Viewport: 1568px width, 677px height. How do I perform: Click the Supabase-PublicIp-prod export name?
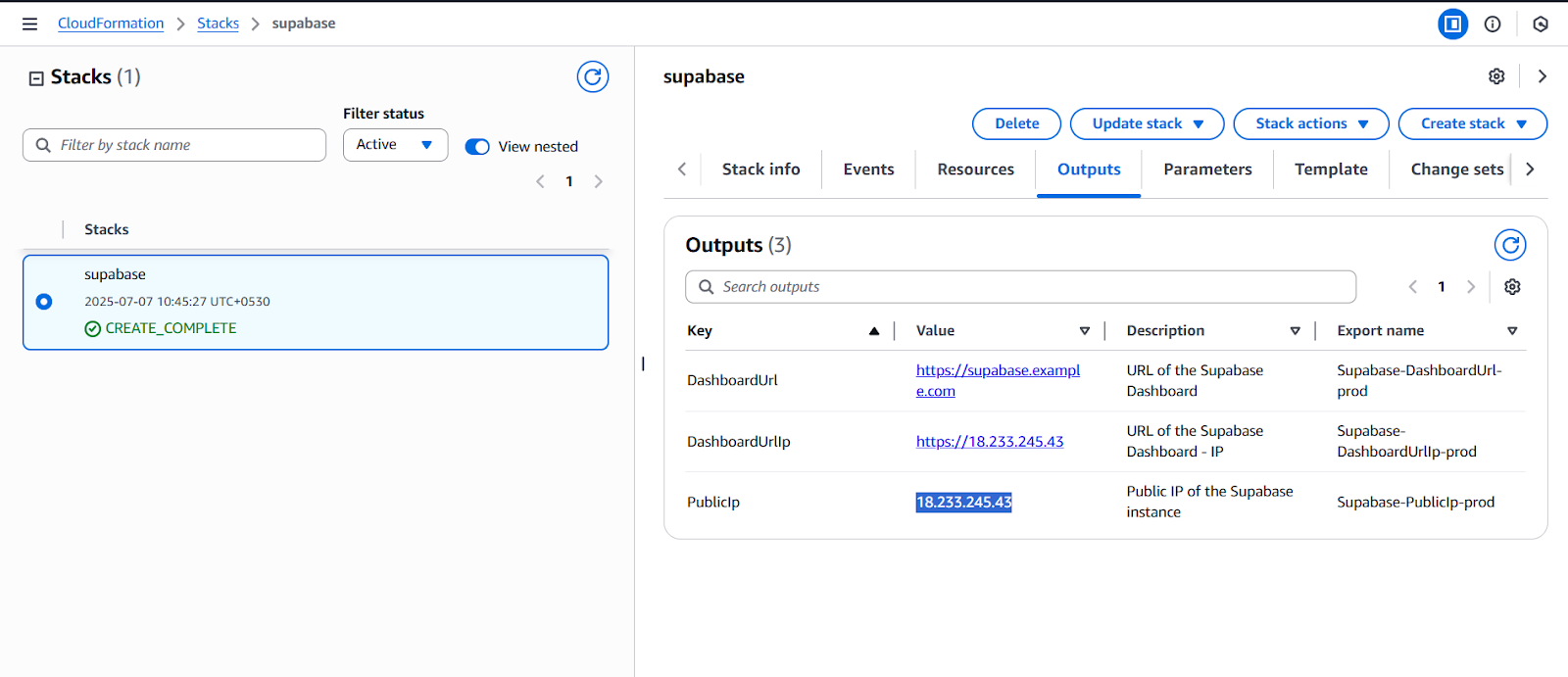tap(1415, 503)
